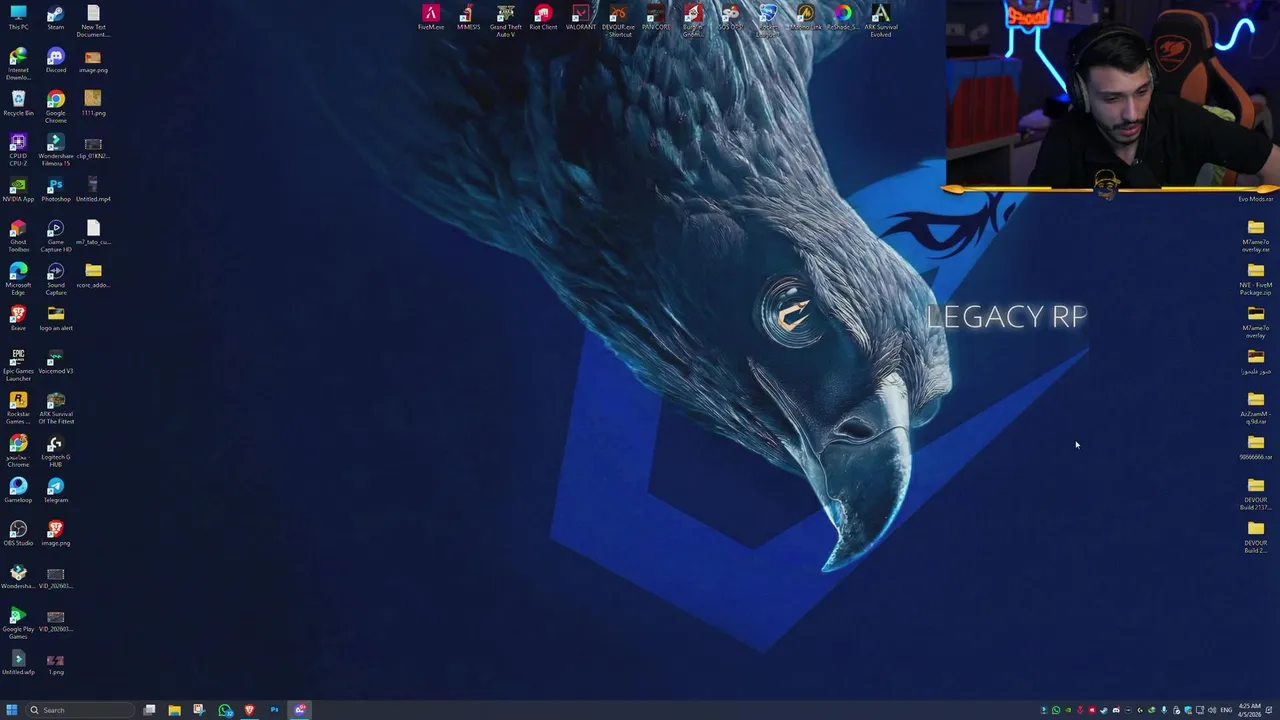
Task: Open Brave from the taskbar
Action: (x=249, y=710)
